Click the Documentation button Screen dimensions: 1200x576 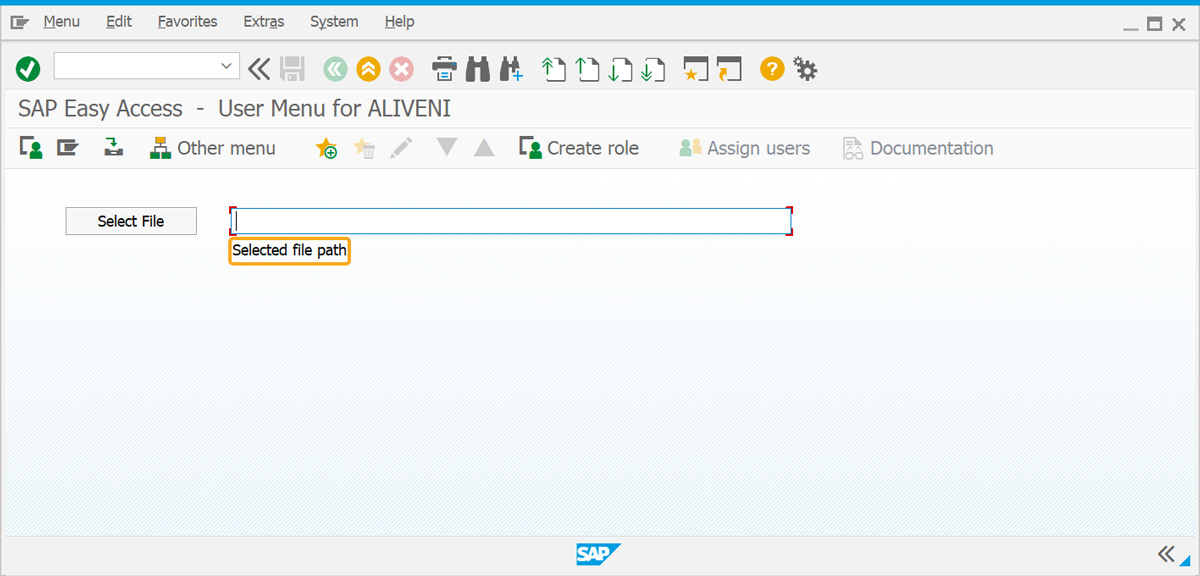click(918, 148)
